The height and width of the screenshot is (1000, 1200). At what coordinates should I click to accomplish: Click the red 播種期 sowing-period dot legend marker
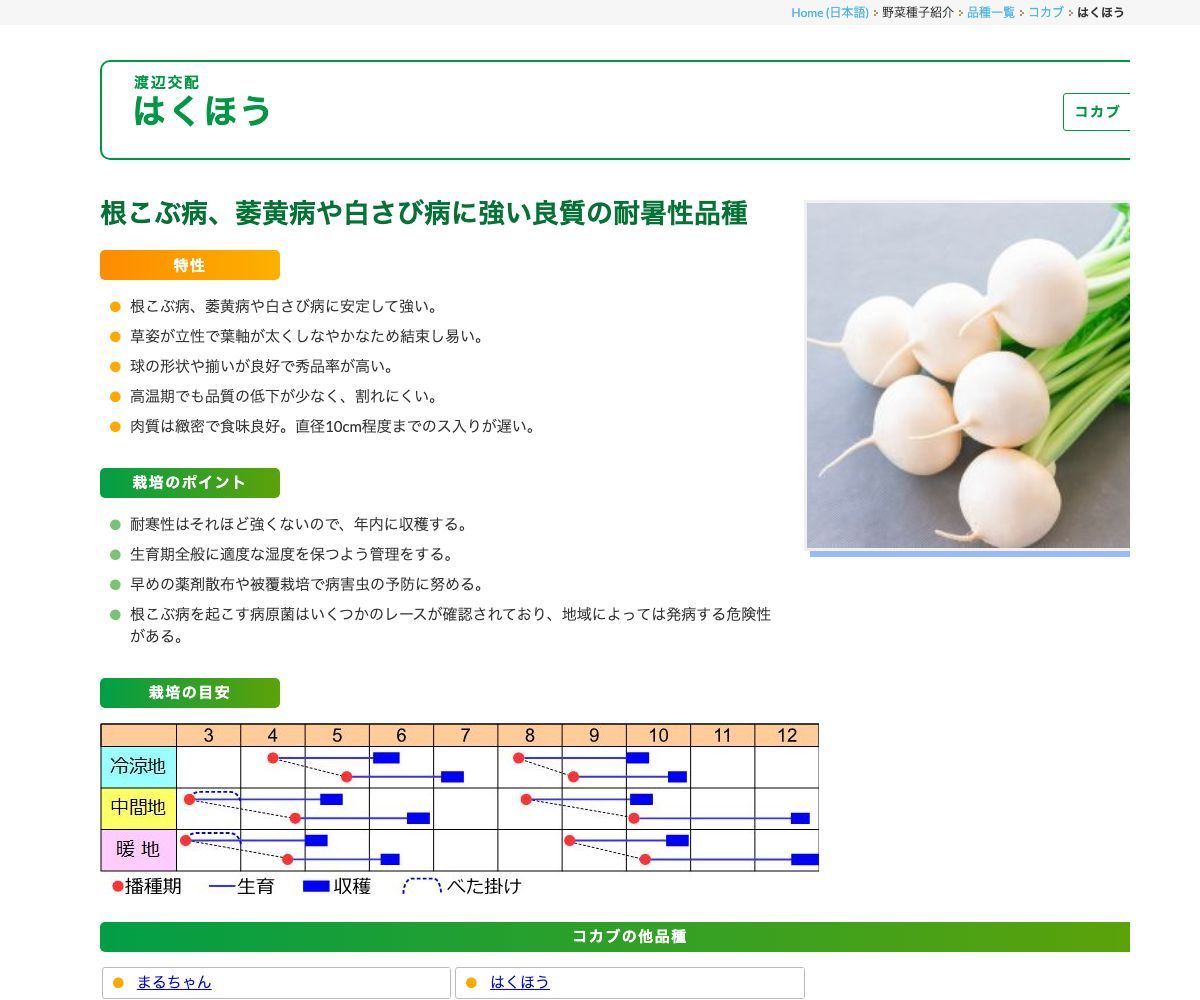[x=117, y=886]
